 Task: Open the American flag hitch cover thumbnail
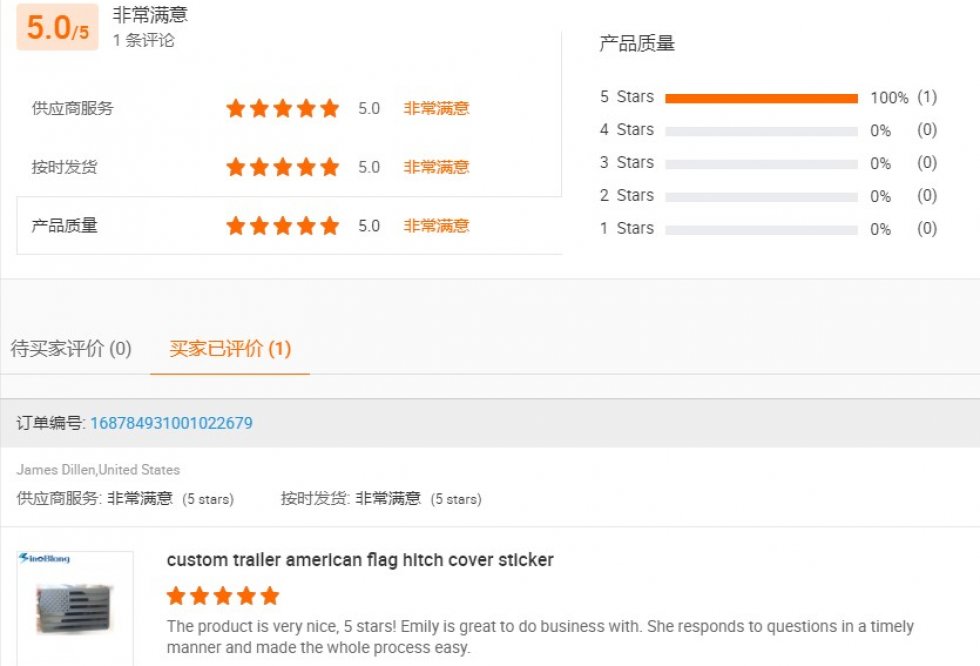(74, 608)
